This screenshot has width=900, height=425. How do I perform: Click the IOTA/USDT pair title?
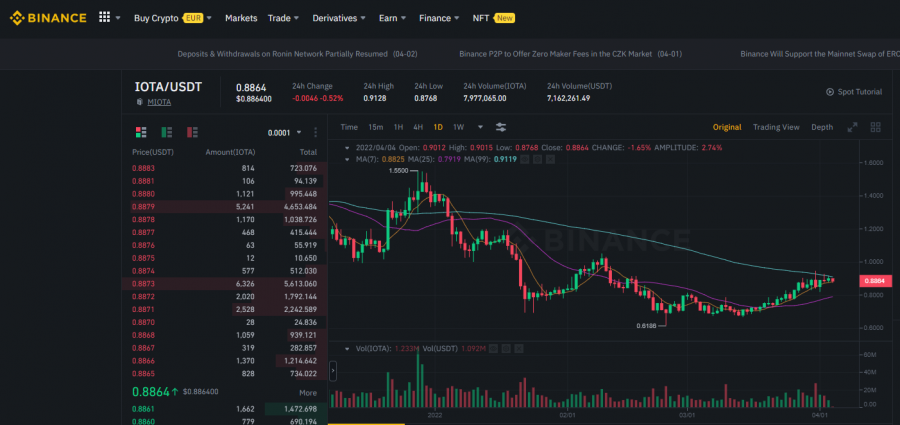168,87
